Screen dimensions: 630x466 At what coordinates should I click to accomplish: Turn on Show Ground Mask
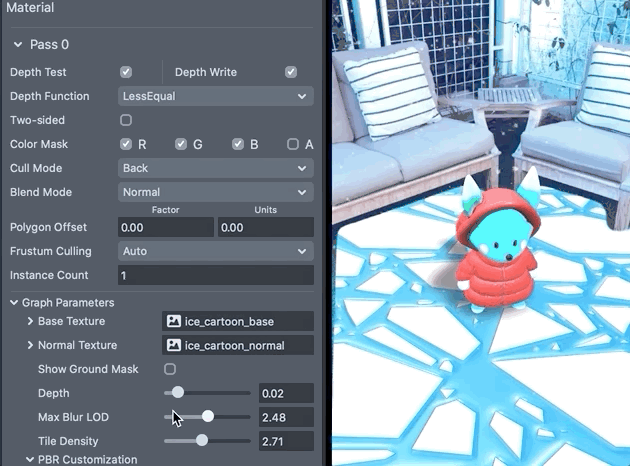[x=169, y=369]
